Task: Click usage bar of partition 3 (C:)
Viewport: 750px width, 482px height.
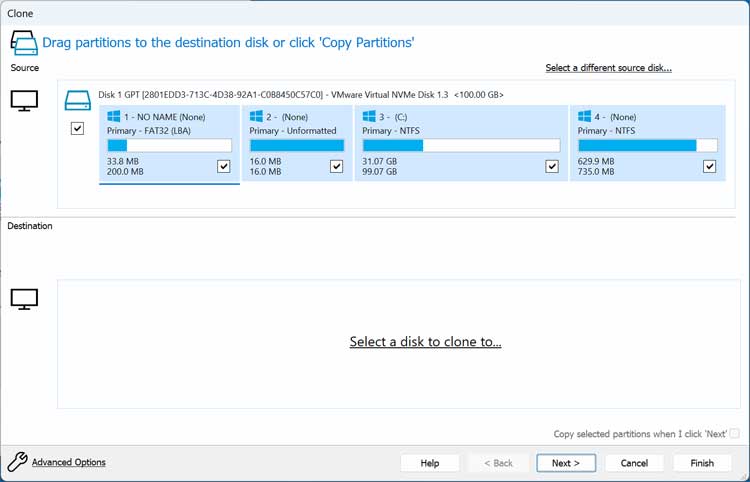Action: (x=461, y=145)
